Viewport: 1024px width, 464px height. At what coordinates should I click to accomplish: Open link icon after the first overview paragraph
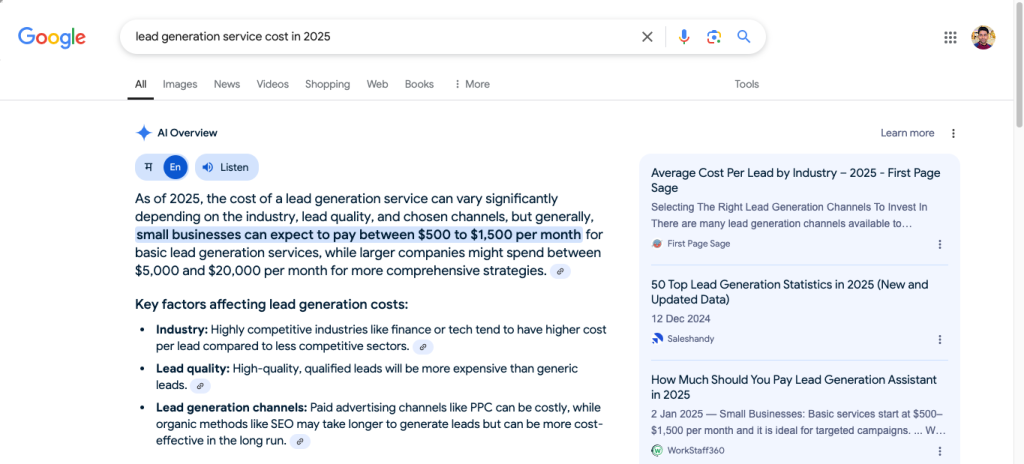pyautogui.click(x=560, y=271)
